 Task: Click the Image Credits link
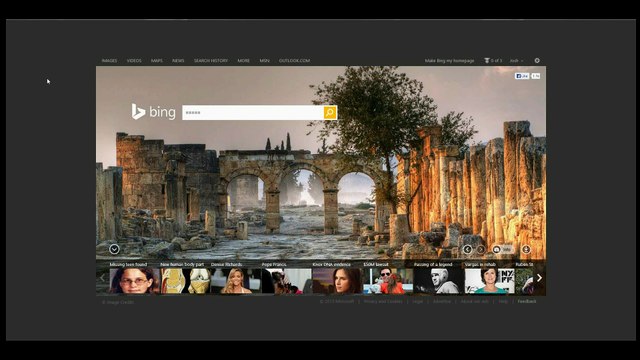click(x=118, y=302)
